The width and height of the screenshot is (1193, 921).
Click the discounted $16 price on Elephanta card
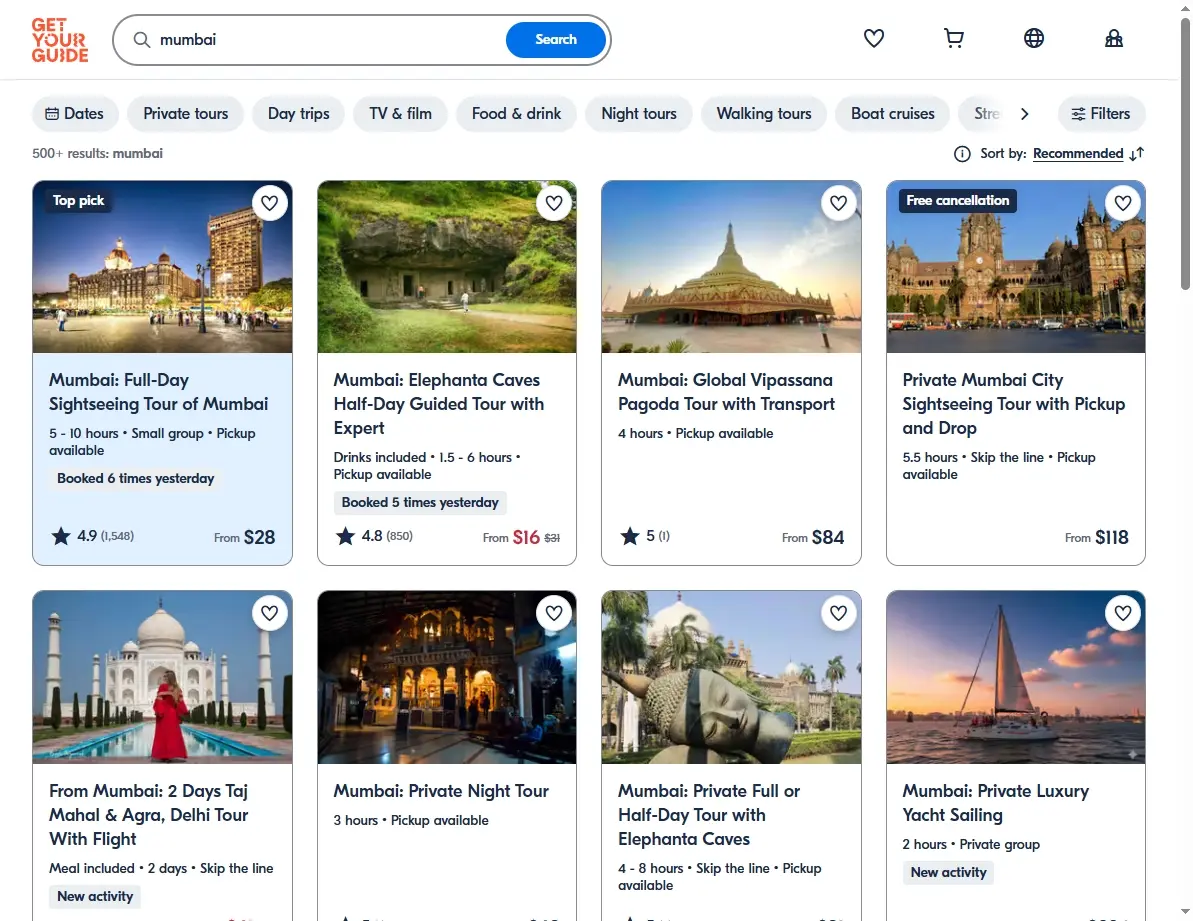click(526, 538)
